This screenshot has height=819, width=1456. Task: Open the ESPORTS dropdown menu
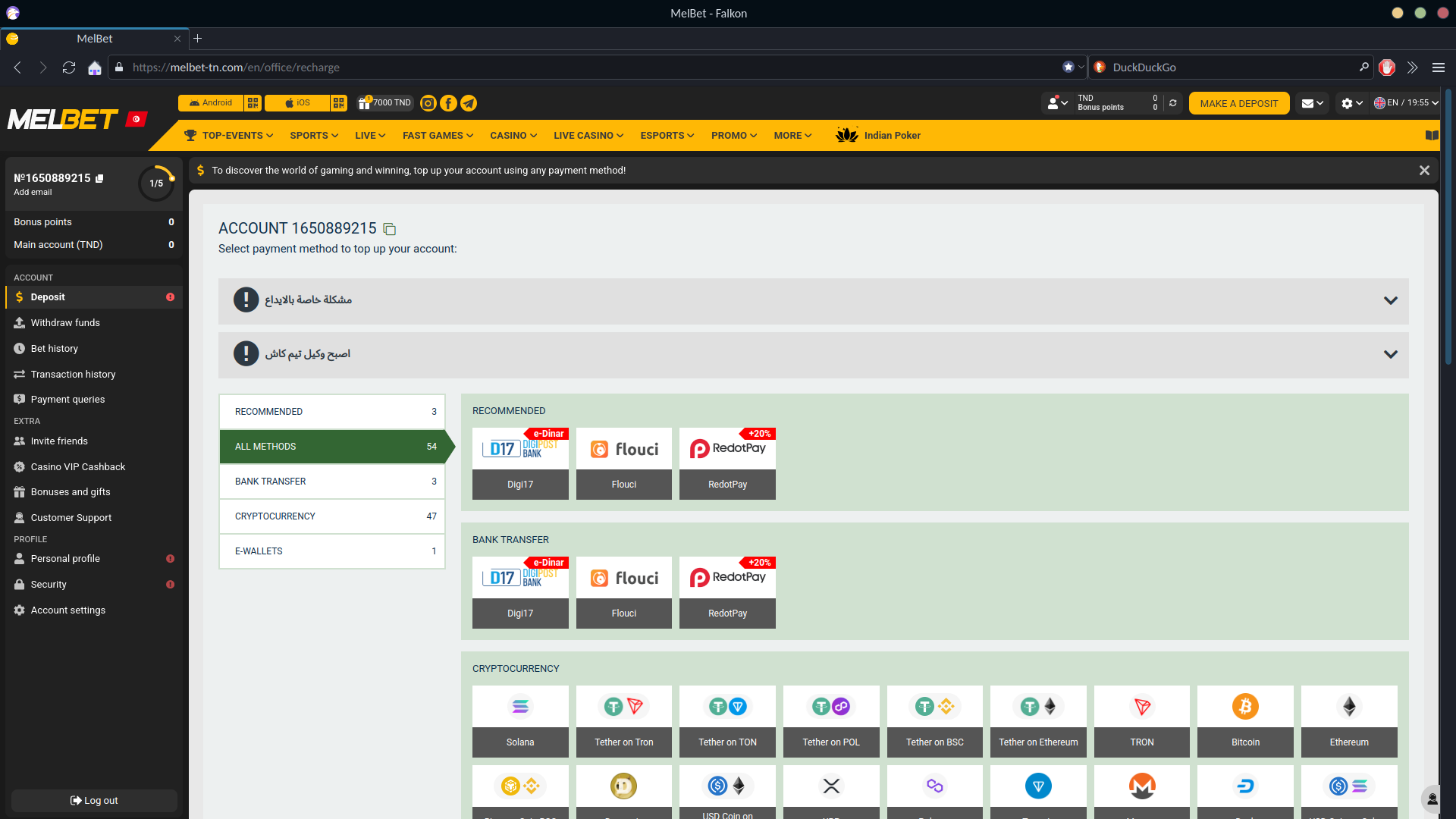click(667, 136)
